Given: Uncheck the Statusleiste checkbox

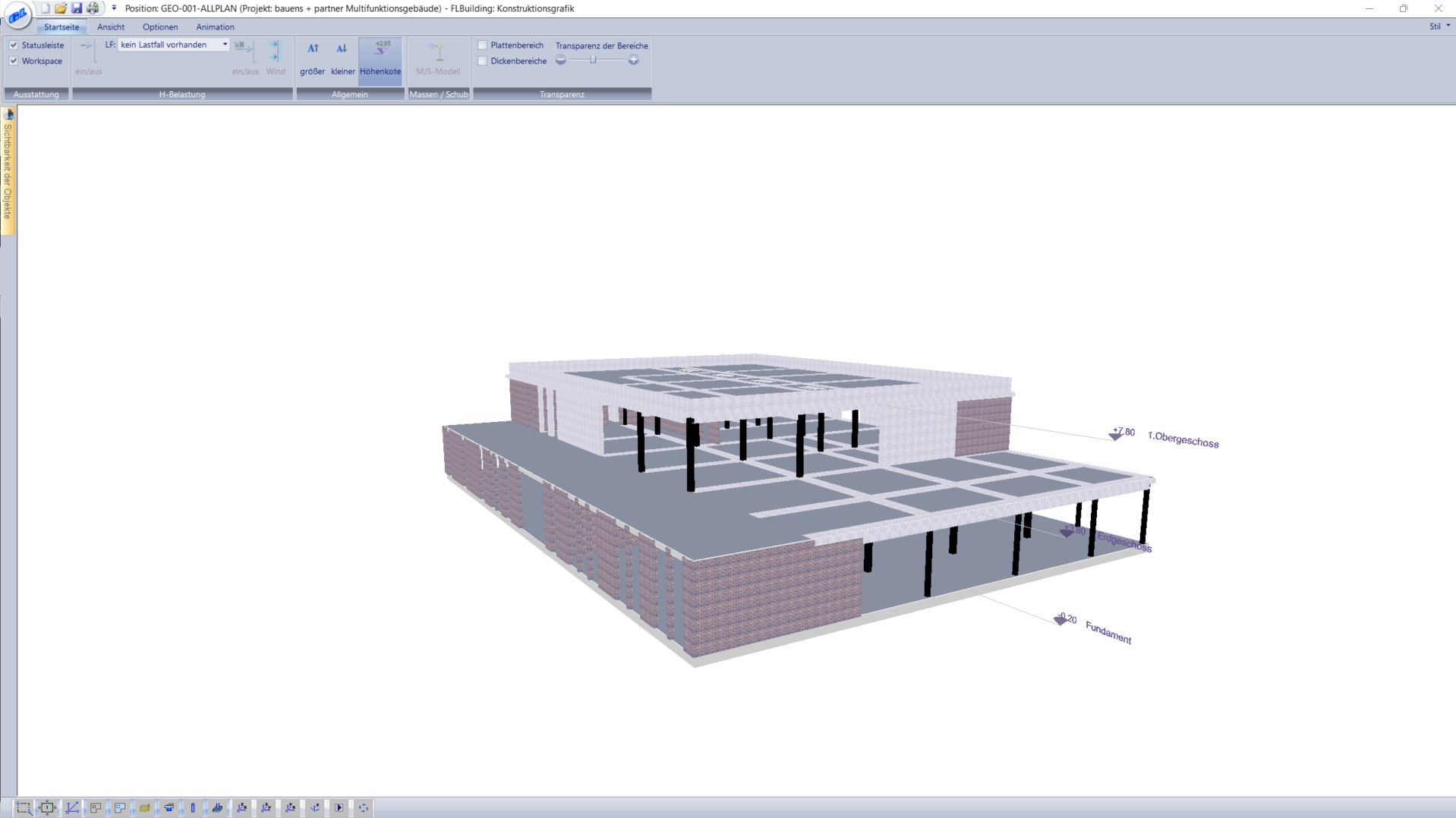Looking at the screenshot, I should click(x=14, y=45).
